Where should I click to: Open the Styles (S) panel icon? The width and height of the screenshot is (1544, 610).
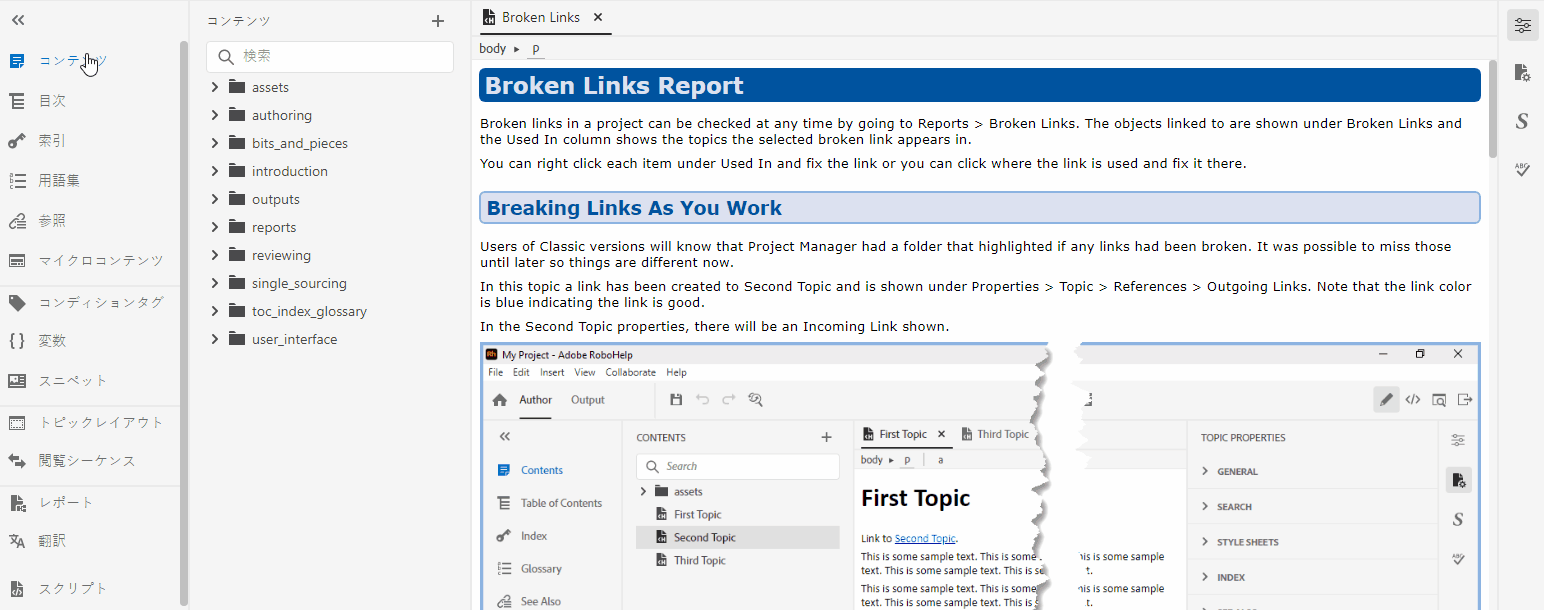click(x=1522, y=121)
